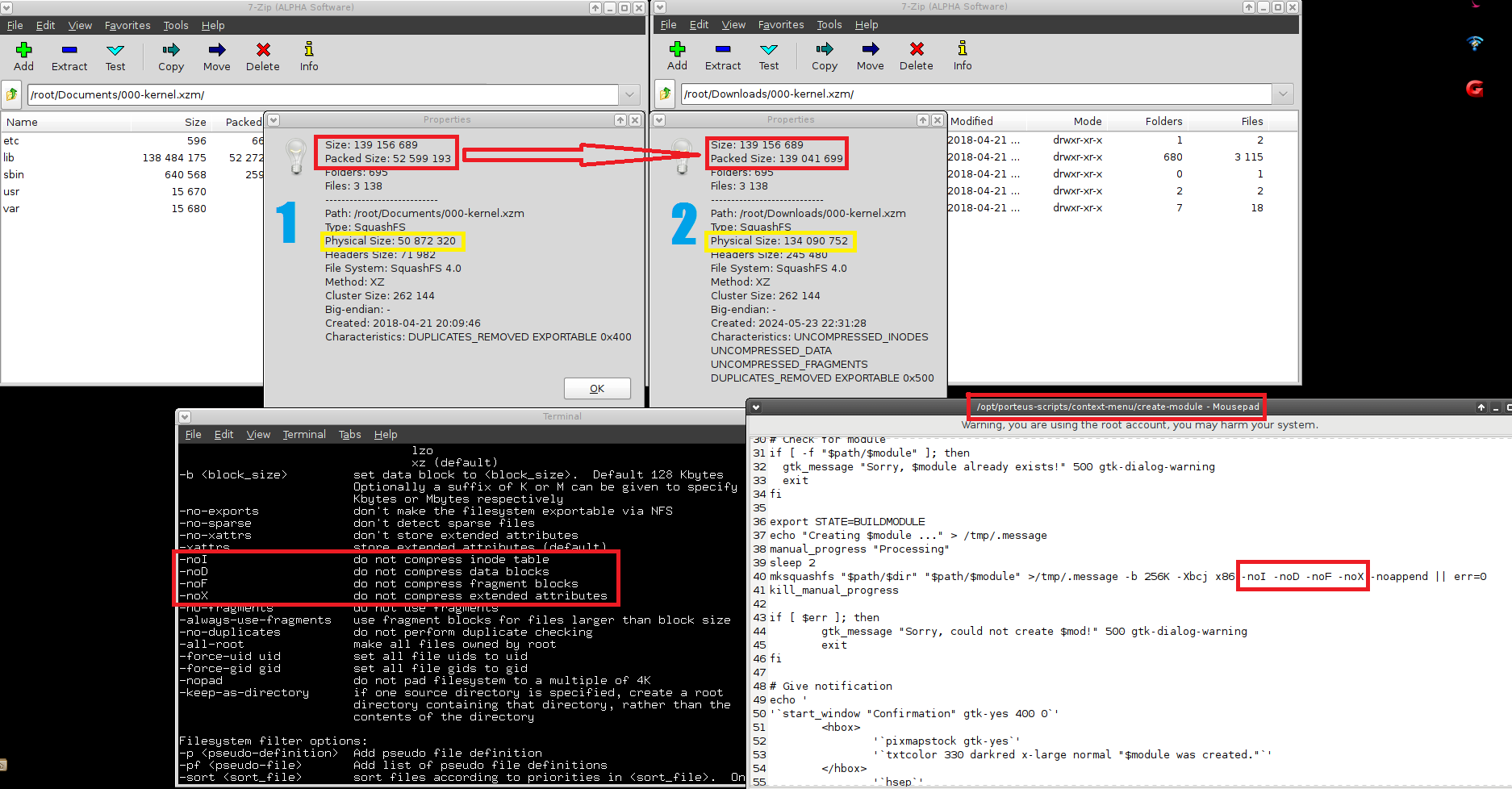Click Copy icon in right 7-Zip window
Image resolution: width=1512 pixels, height=789 pixels.
(x=825, y=49)
